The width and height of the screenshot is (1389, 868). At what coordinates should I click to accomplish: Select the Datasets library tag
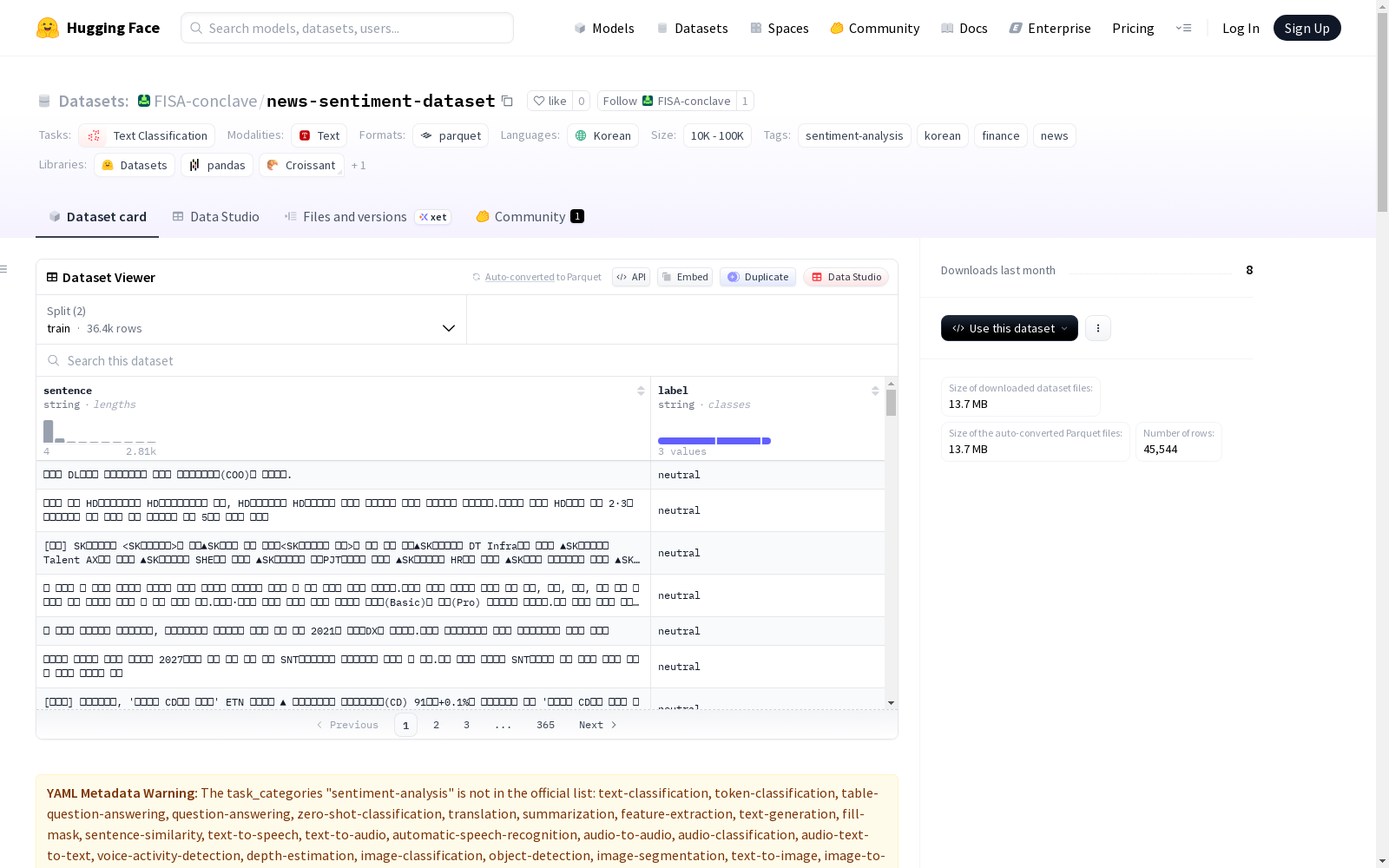coord(135,165)
